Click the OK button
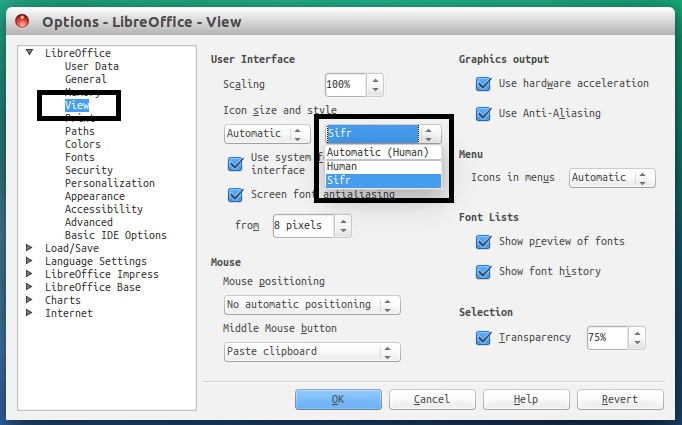Screen dimensions: 682x425 (338, 399)
